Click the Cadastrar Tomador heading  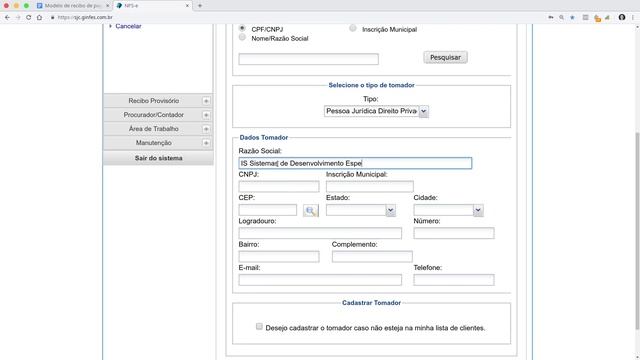click(x=371, y=303)
